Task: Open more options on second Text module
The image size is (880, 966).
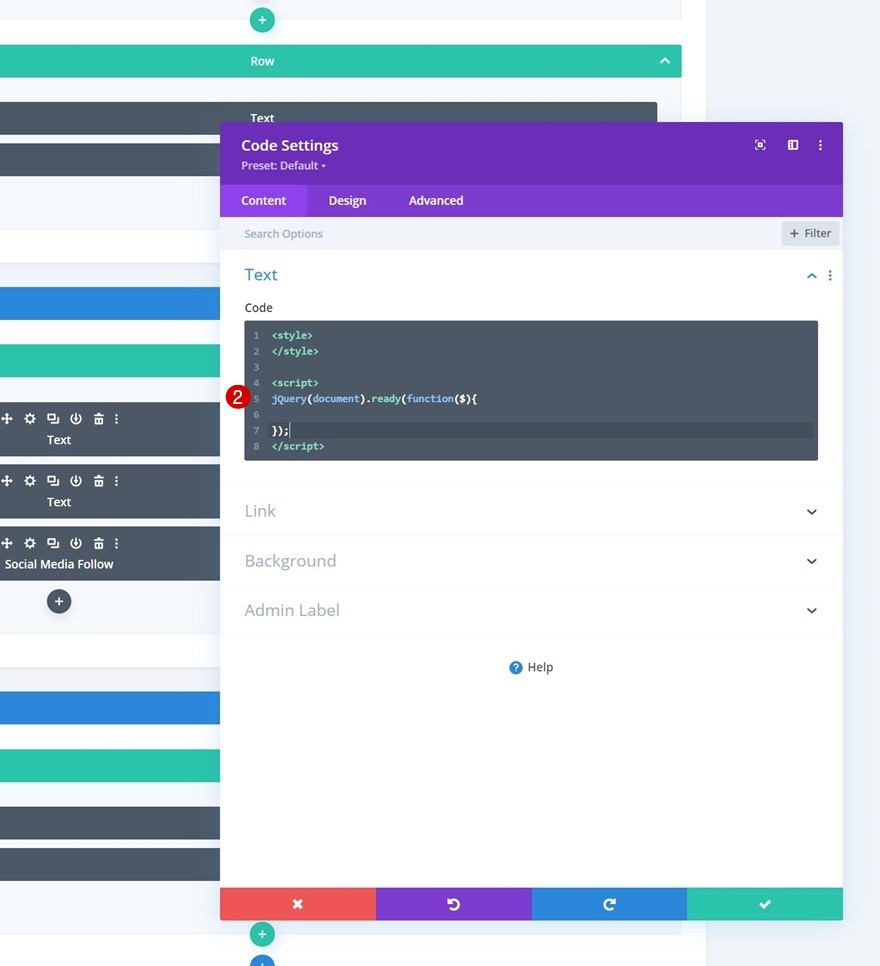Action: [x=116, y=481]
